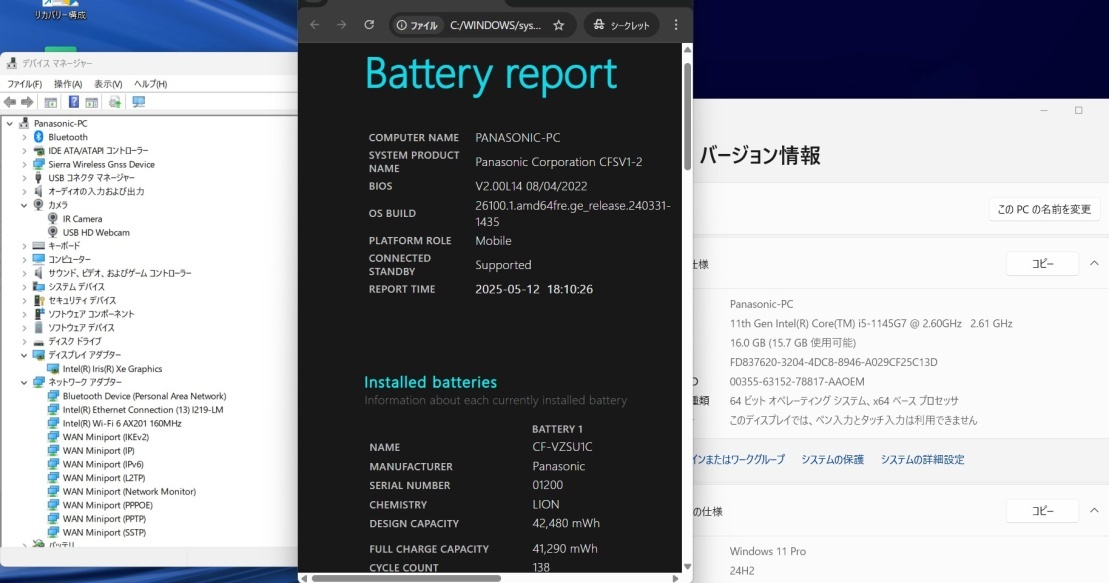Click Windows 11 Pro edition text
This screenshot has height=583, width=1109.
(x=767, y=551)
